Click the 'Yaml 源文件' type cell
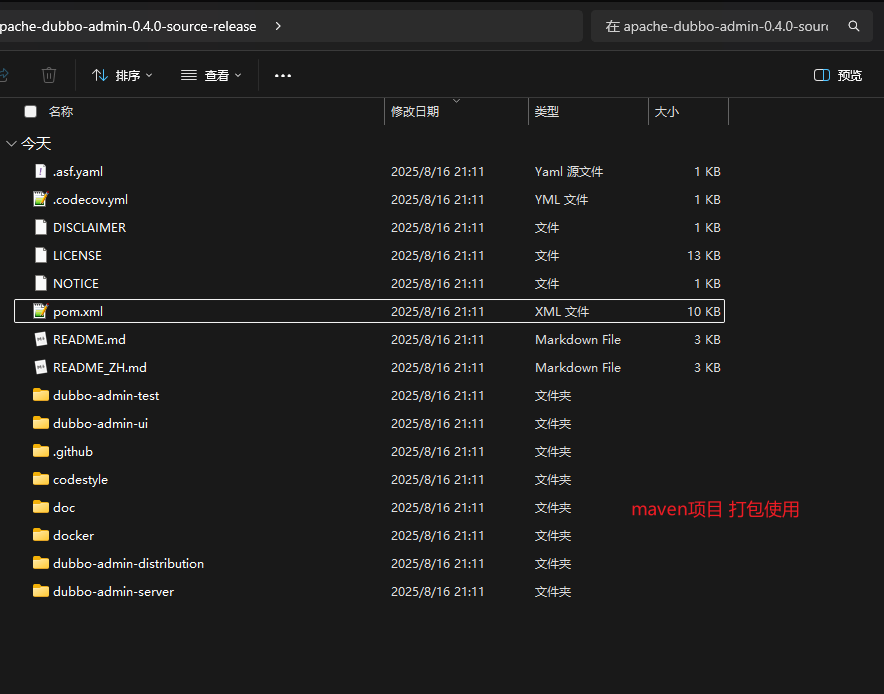Image resolution: width=884 pixels, height=694 pixels. [569, 171]
